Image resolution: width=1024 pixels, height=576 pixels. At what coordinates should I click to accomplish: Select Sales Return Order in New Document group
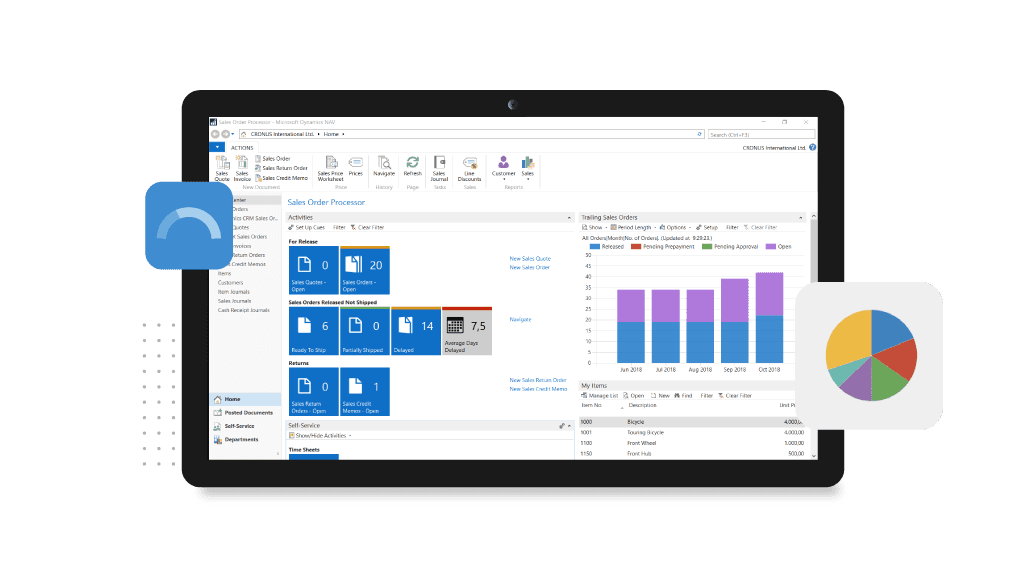coord(283,168)
